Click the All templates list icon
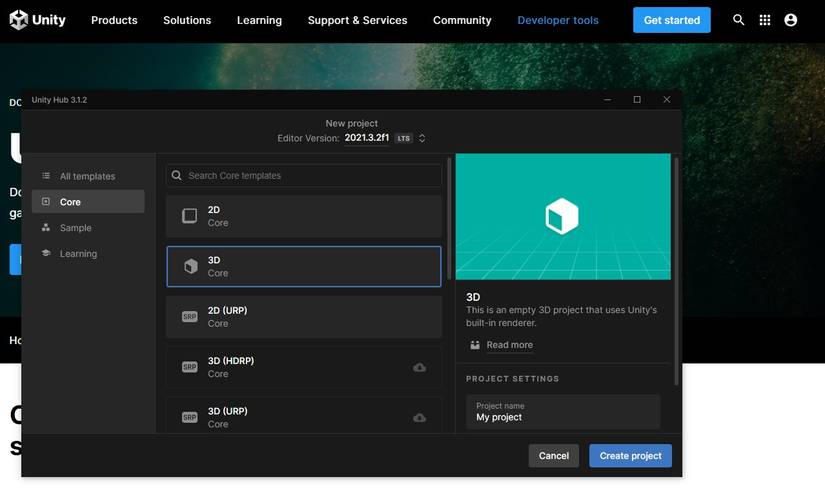825x488 pixels. pyautogui.click(x=46, y=176)
